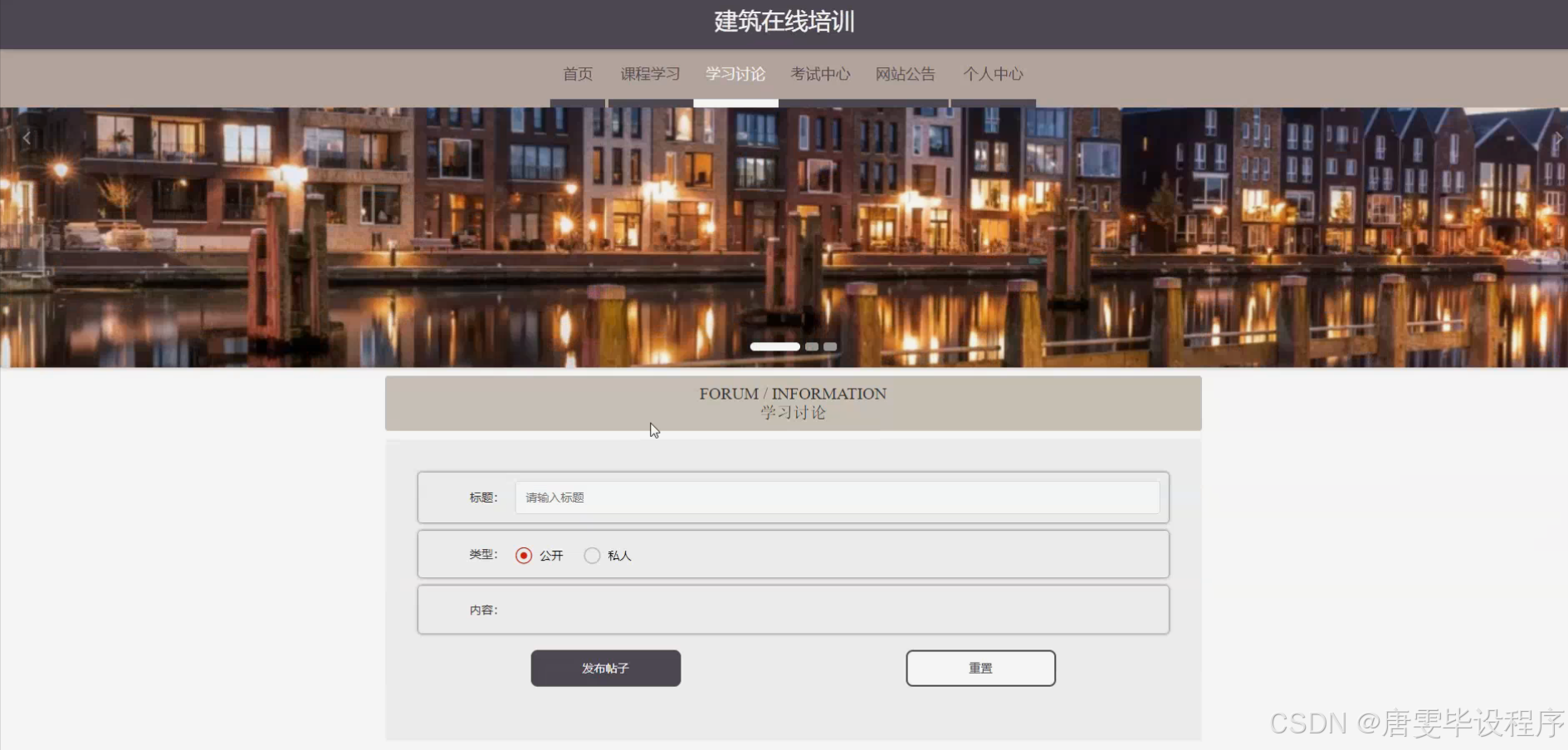This screenshot has height=750, width=1568.
Task: Click the 类型 label
Action: (483, 555)
